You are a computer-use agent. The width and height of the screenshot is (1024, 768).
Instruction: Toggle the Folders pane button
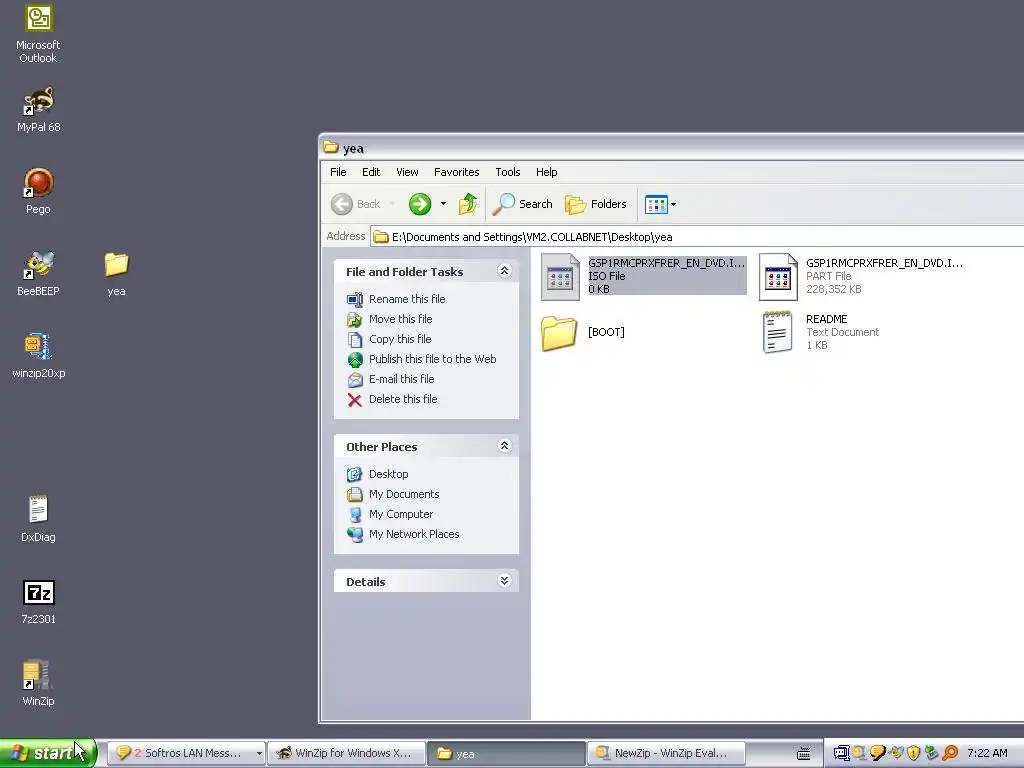click(596, 204)
